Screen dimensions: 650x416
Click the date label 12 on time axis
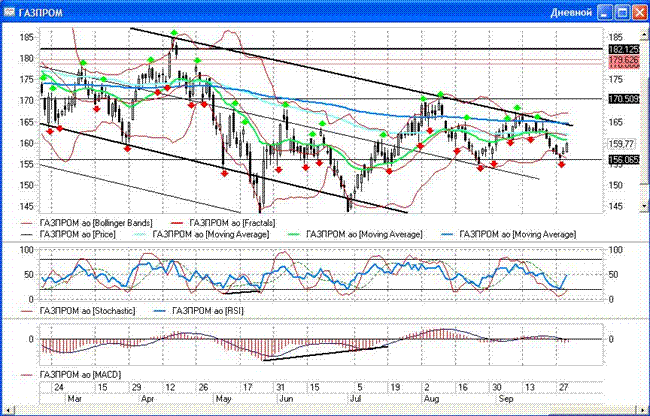click(170, 387)
